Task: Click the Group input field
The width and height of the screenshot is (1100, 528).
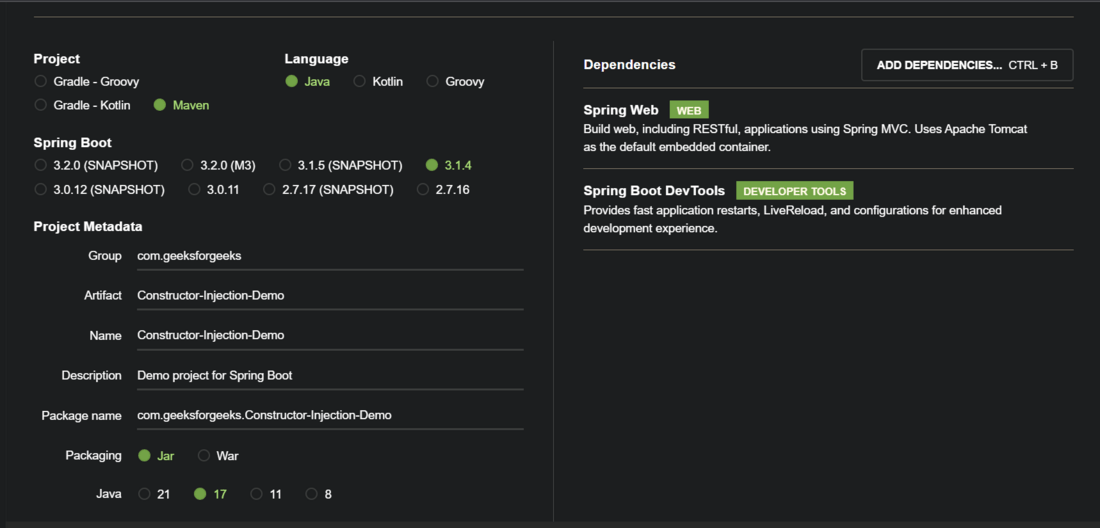Action: 330,256
